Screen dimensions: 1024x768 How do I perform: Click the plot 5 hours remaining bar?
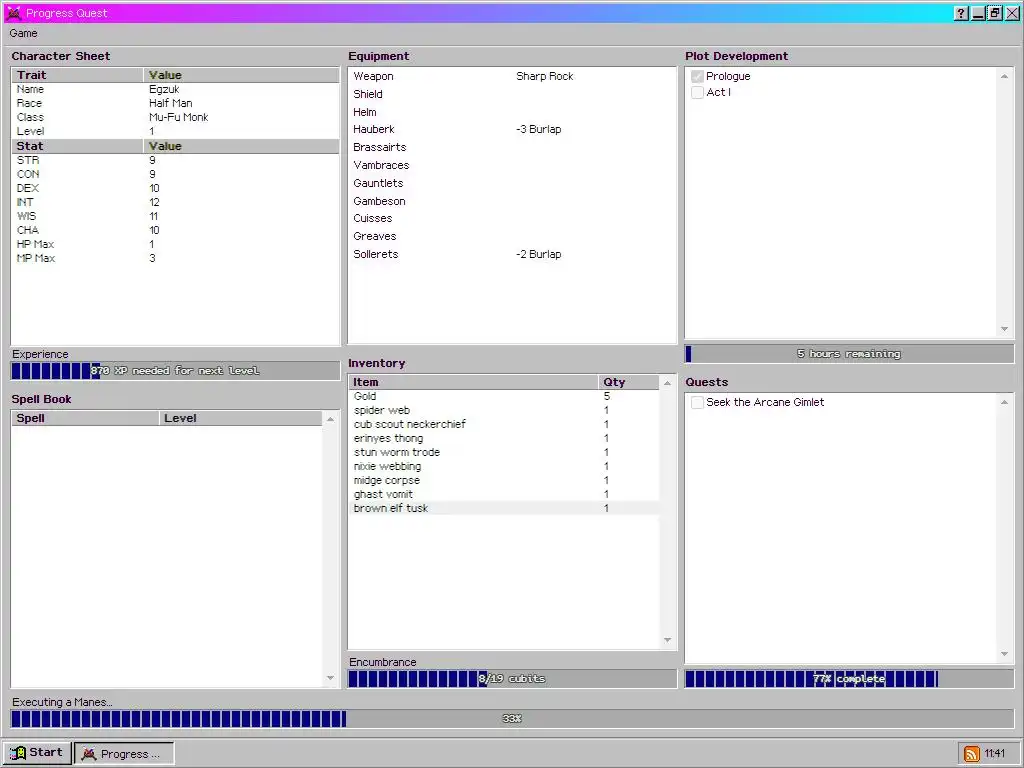[x=849, y=354]
